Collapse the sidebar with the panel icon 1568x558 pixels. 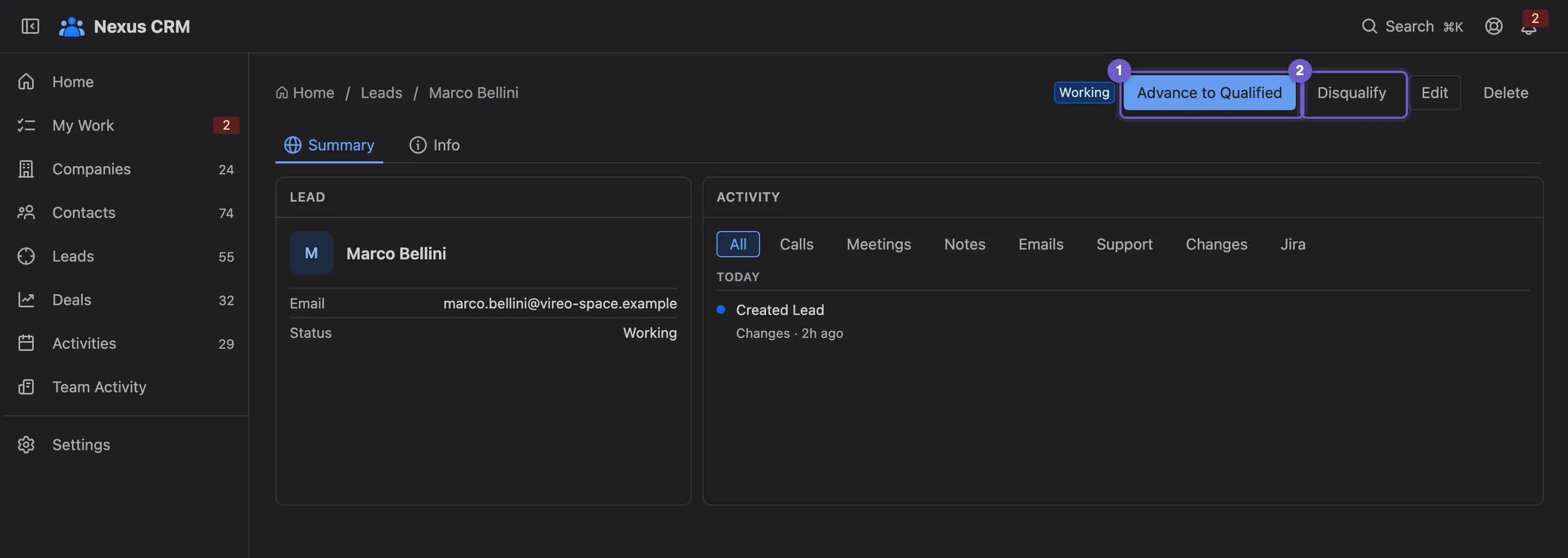tap(30, 26)
